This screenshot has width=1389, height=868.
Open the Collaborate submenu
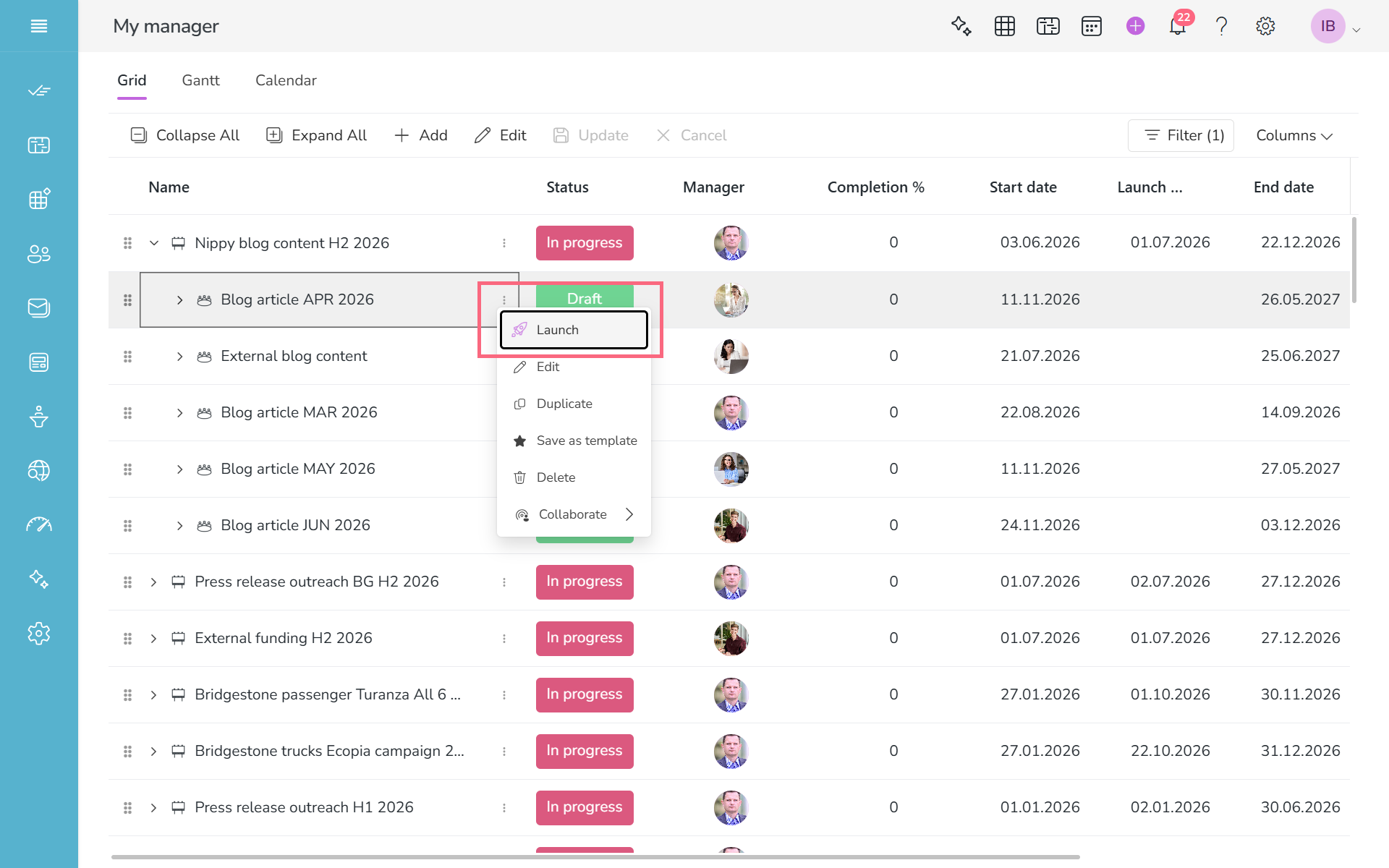pyautogui.click(x=574, y=514)
